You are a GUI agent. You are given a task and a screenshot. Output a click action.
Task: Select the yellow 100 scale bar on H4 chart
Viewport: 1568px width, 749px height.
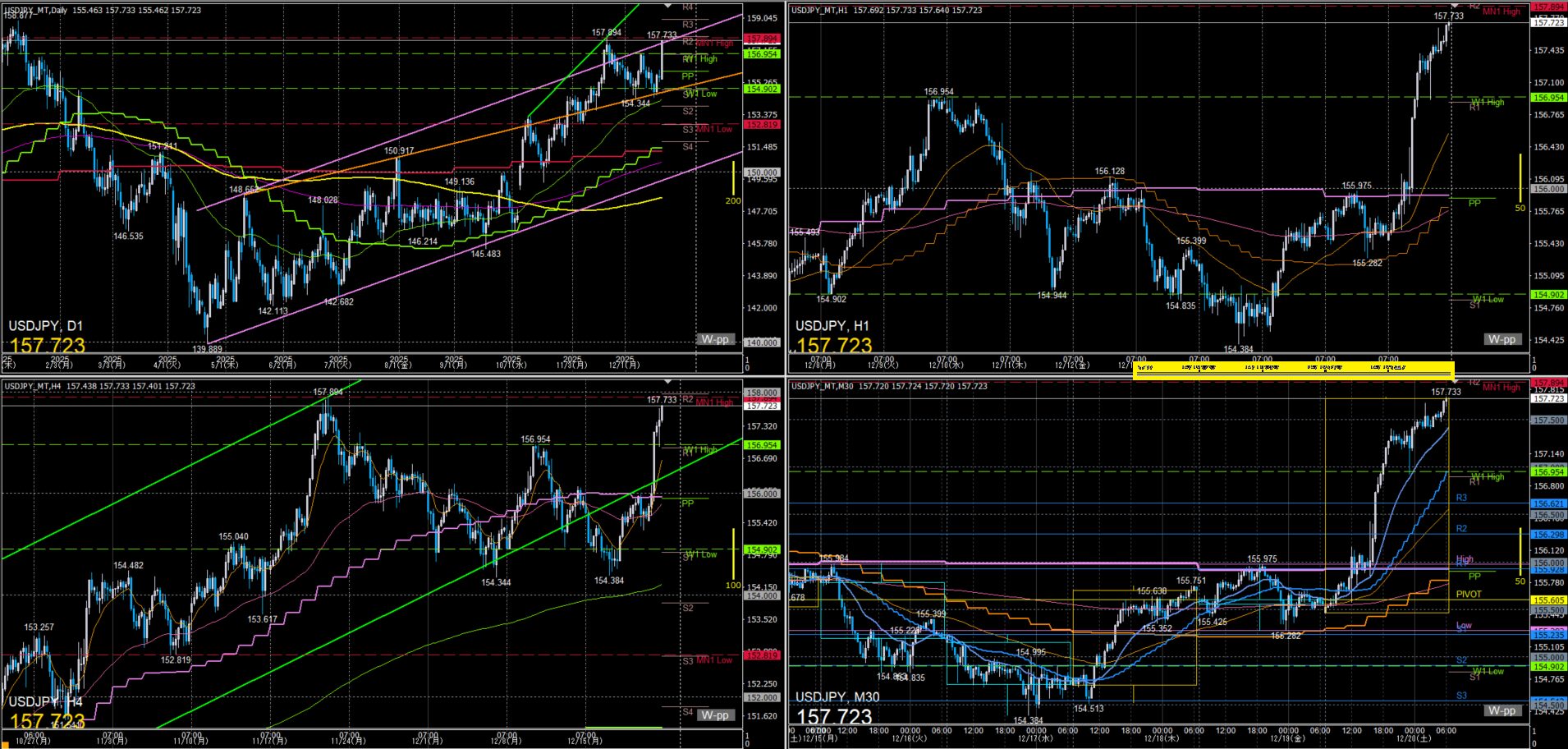733,554
